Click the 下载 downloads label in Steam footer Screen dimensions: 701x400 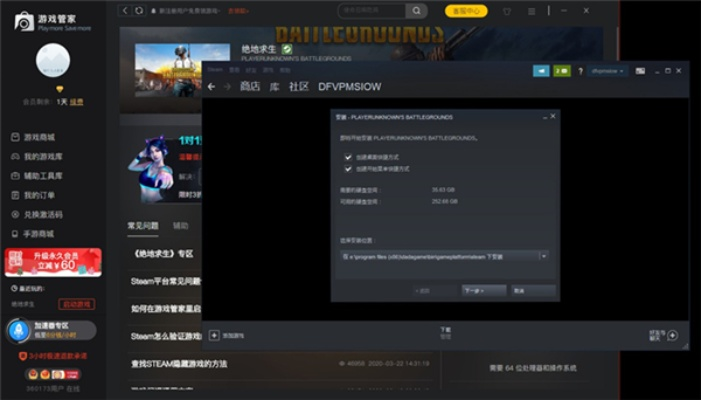445,329
